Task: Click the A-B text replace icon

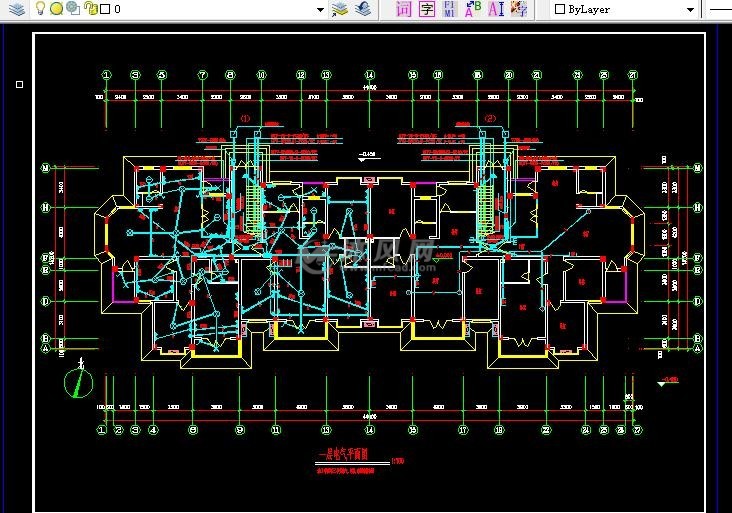Action: 472,9
